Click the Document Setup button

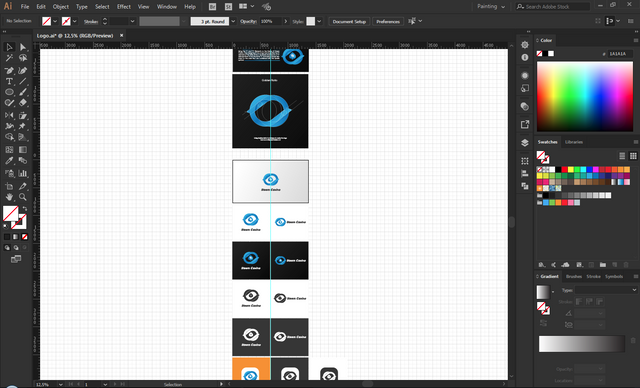coord(349,21)
